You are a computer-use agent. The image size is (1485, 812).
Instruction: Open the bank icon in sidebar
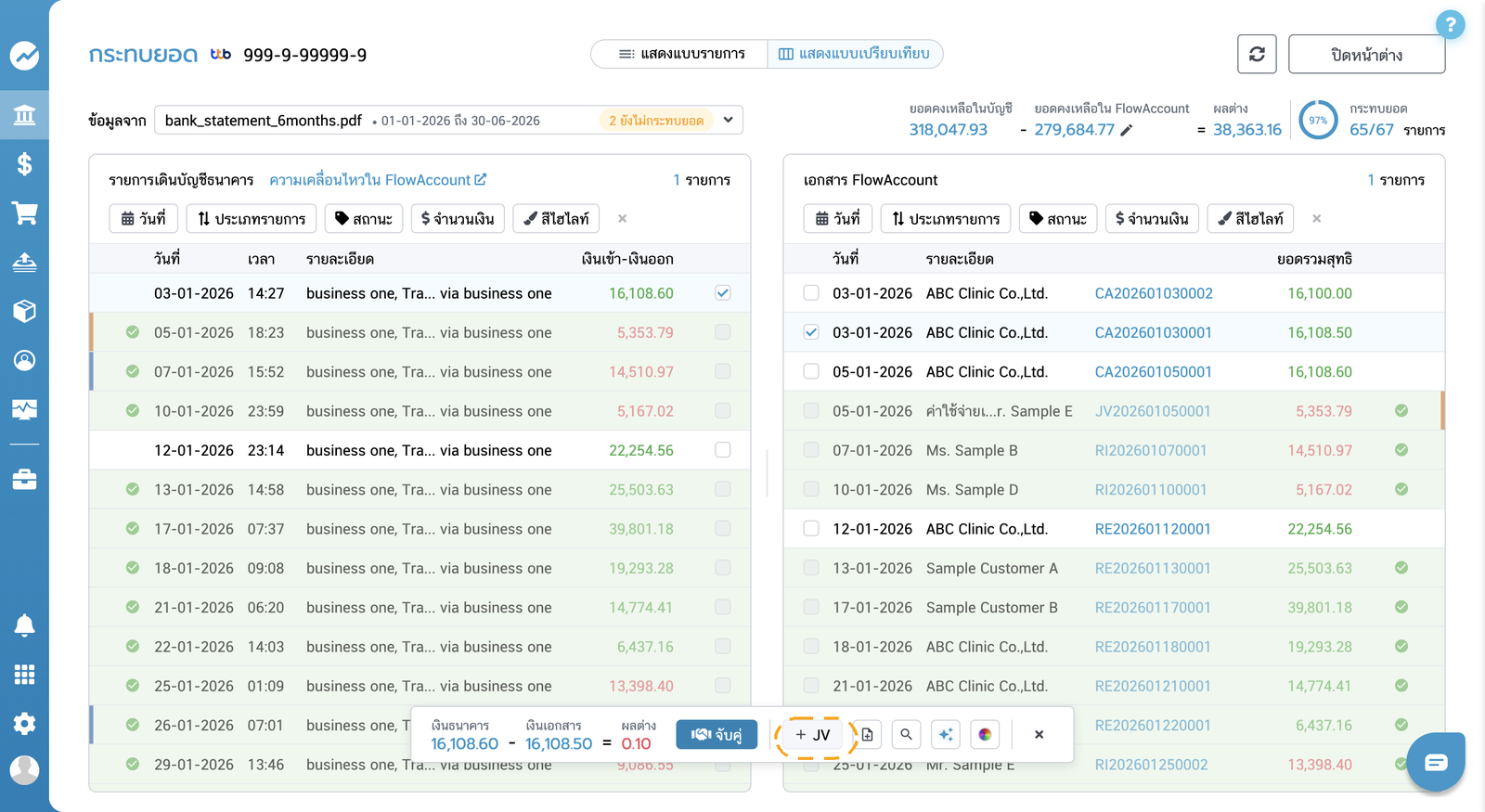point(24,115)
